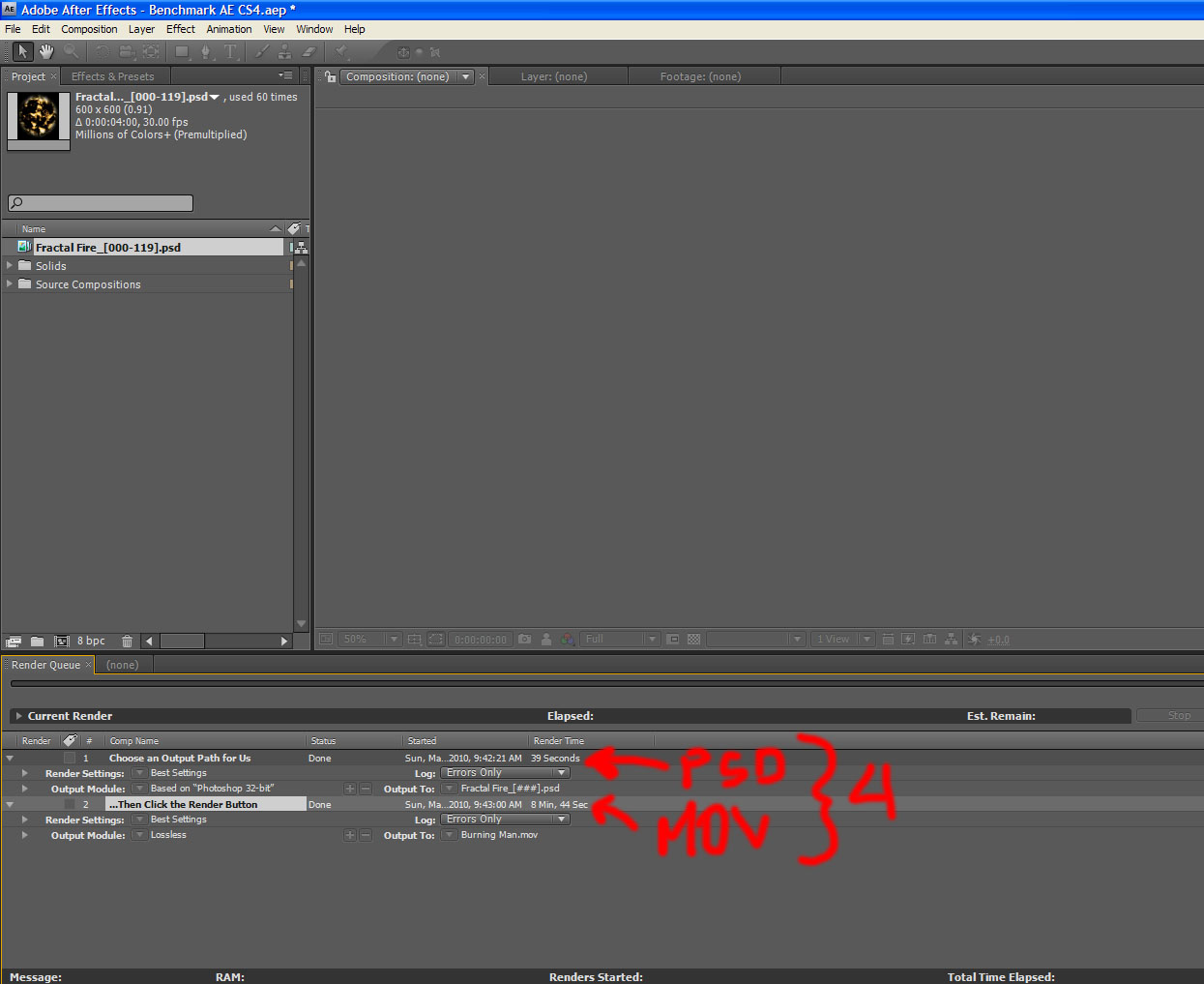Click the 8 bpc color depth button
The width and height of the screenshot is (1204, 984).
click(91, 641)
